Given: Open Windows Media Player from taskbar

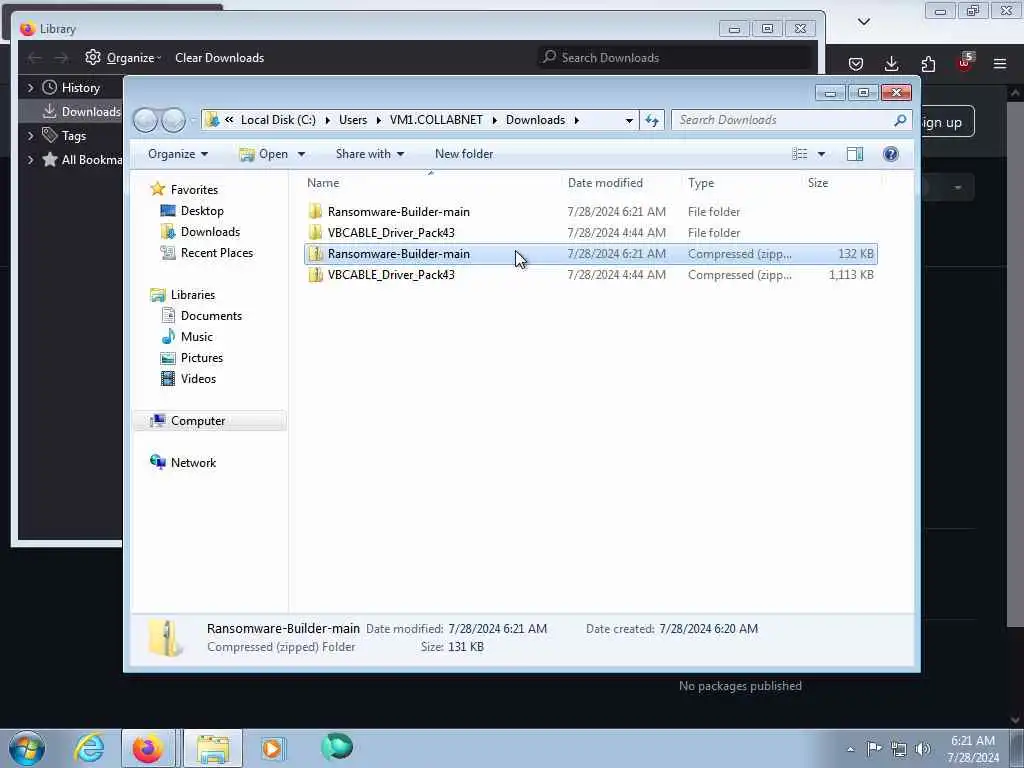Looking at the screenshot, I should click(x=272, y=748).
